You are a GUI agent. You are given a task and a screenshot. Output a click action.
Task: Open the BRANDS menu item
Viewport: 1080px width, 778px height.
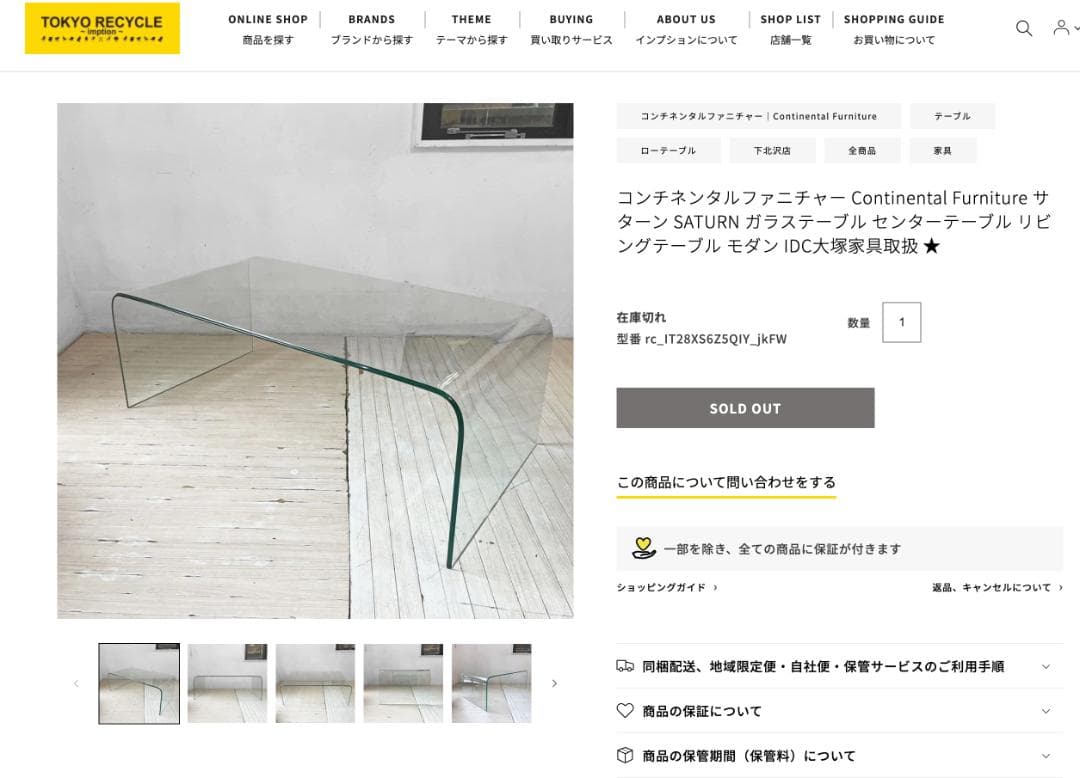click(x=372, y=29)
